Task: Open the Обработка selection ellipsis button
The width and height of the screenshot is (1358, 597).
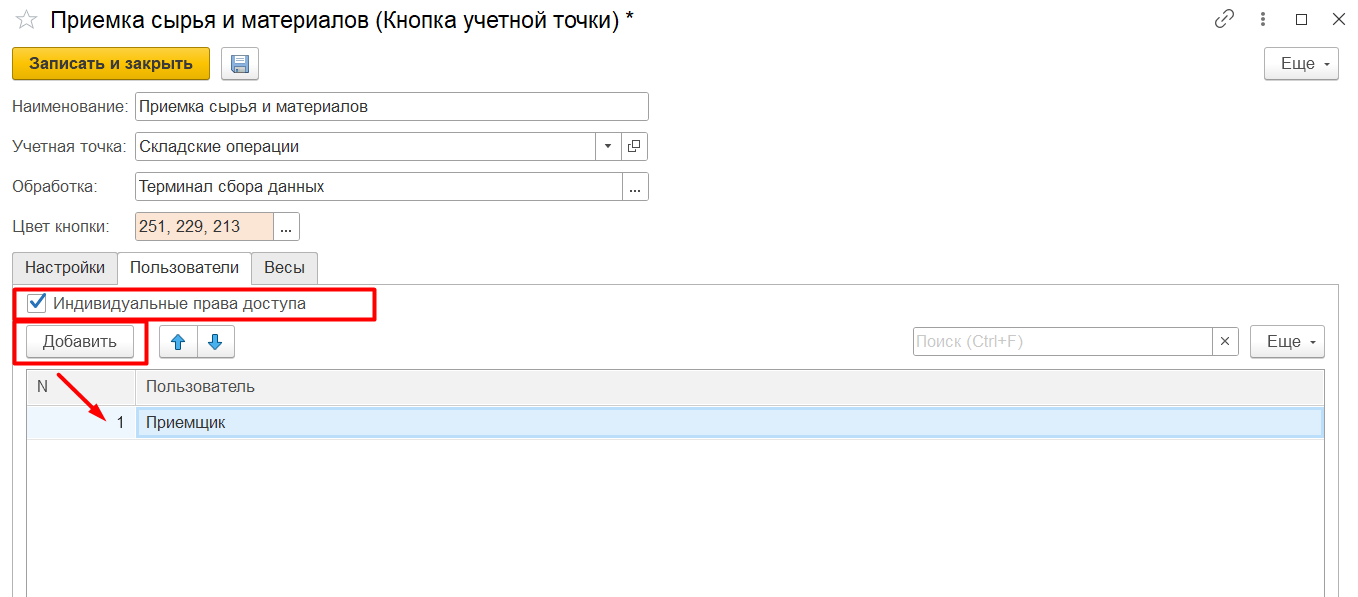Action: click(x=635, y=187)
